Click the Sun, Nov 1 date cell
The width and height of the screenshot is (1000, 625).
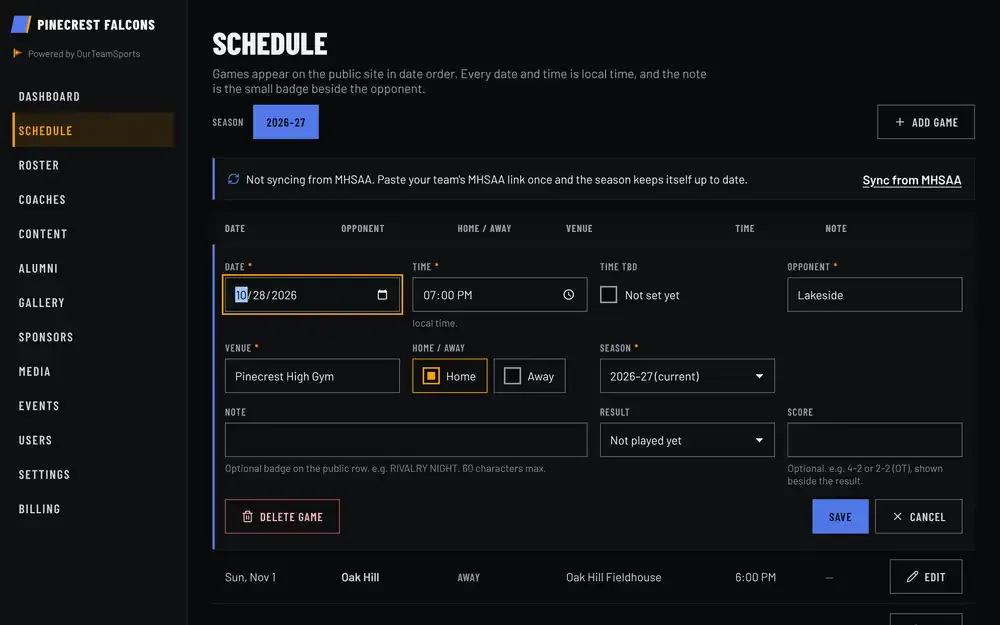pos(251,577)
